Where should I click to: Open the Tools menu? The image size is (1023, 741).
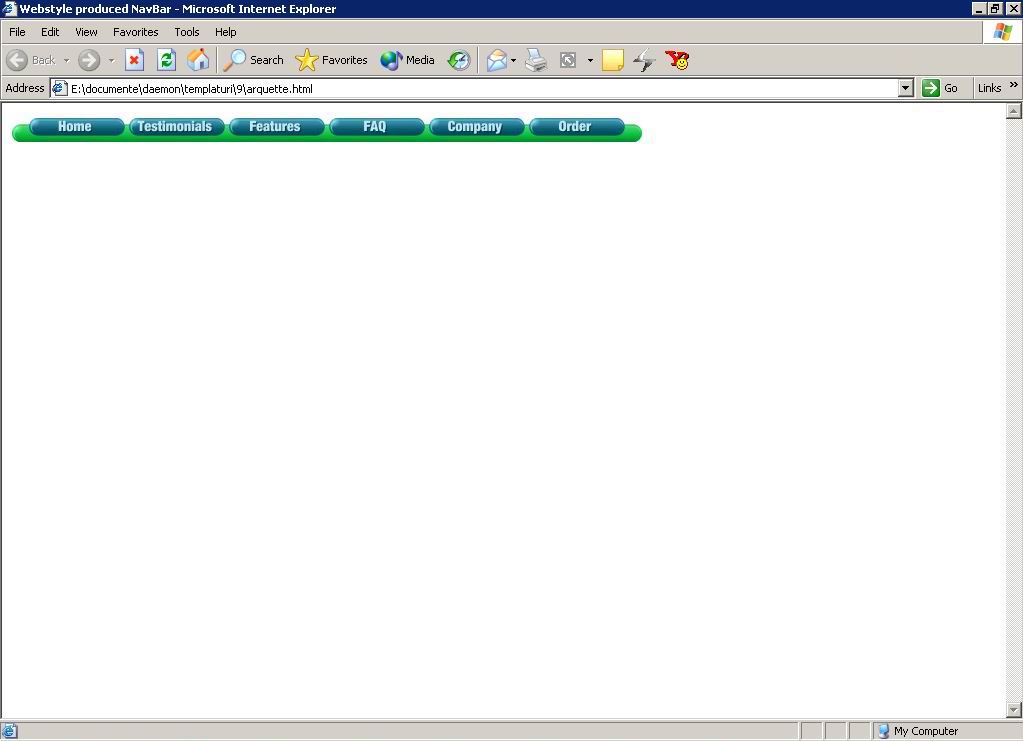pos(186,32)
